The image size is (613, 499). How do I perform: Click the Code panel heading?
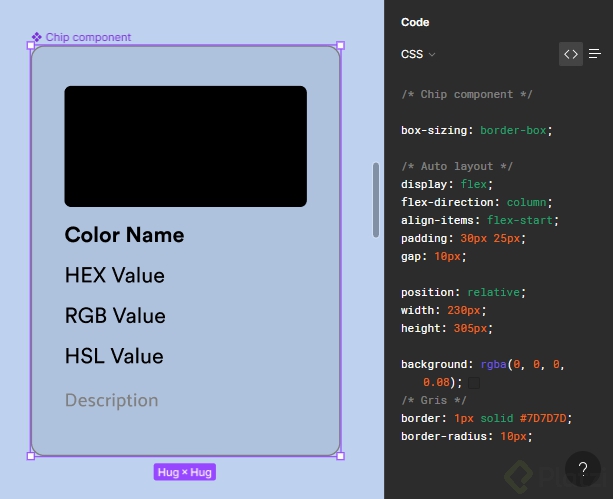coord(415,22)
